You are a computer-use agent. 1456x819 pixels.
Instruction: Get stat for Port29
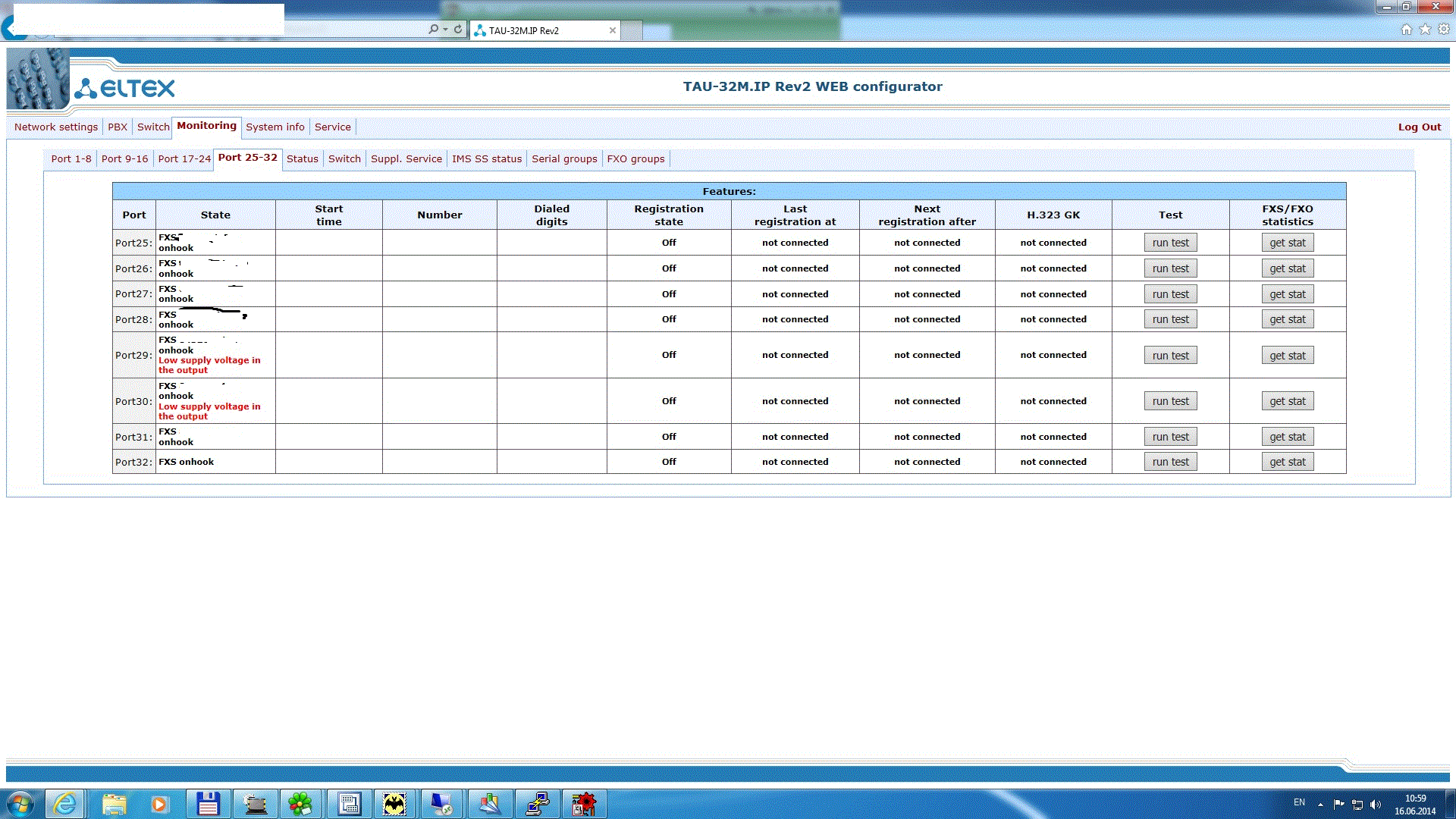1288,356
